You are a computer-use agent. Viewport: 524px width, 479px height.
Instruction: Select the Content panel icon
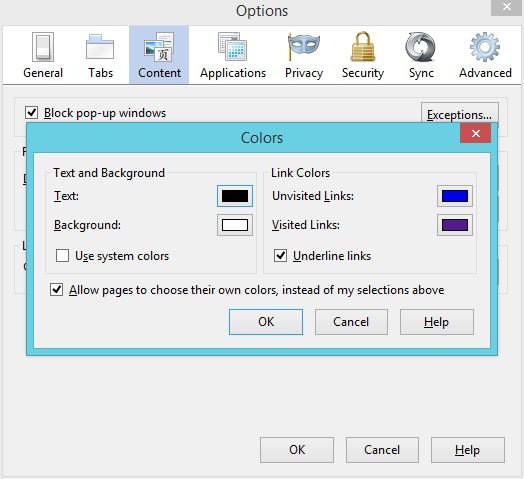click(x=159, y=47)
